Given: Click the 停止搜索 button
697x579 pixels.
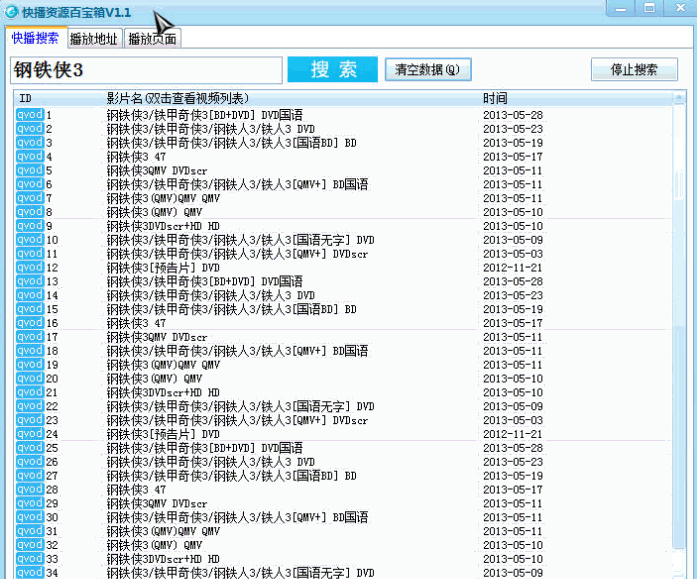Looking at the screenshot, I should coord(634,69).
